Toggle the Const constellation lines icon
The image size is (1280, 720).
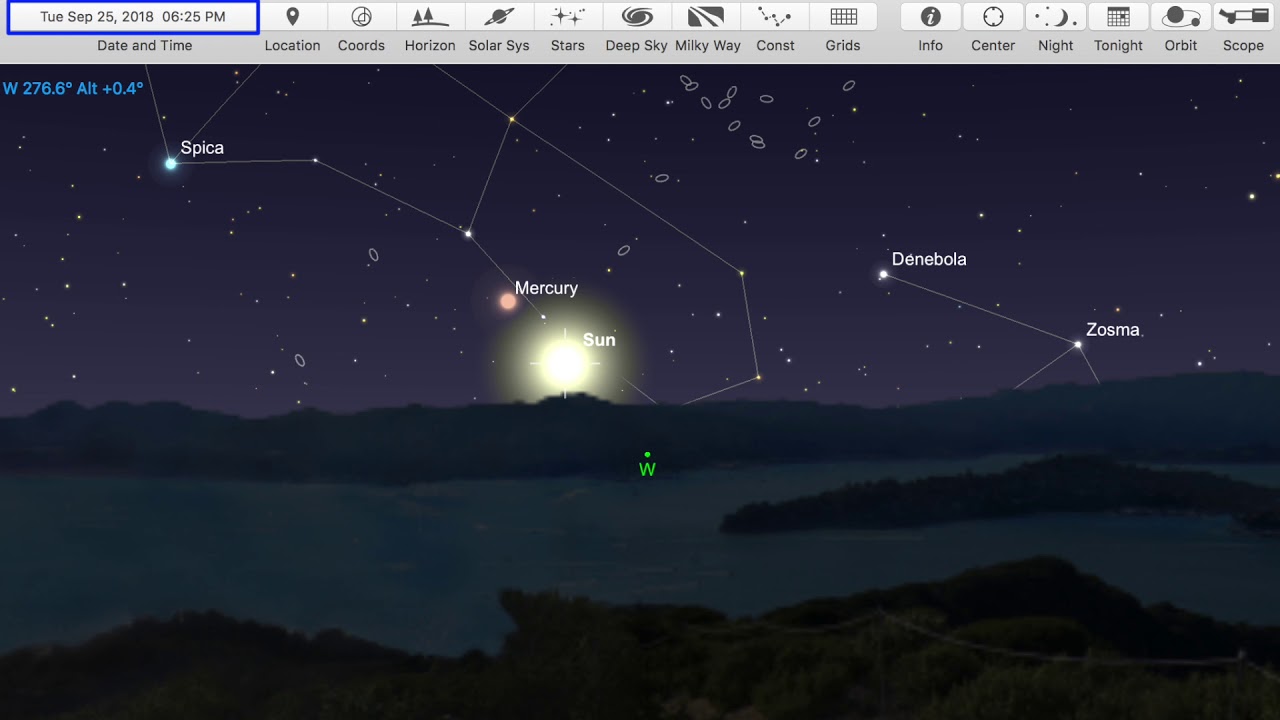click(x=775, y=17)
